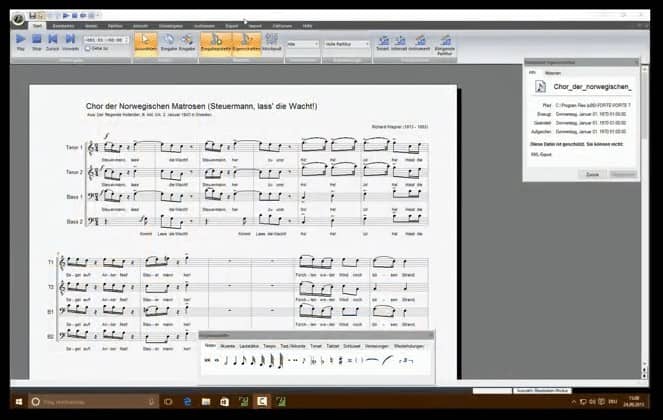Screen dimensions: 663x420
Task: Click the Instrument transpose icon
Action: [419, 44]
